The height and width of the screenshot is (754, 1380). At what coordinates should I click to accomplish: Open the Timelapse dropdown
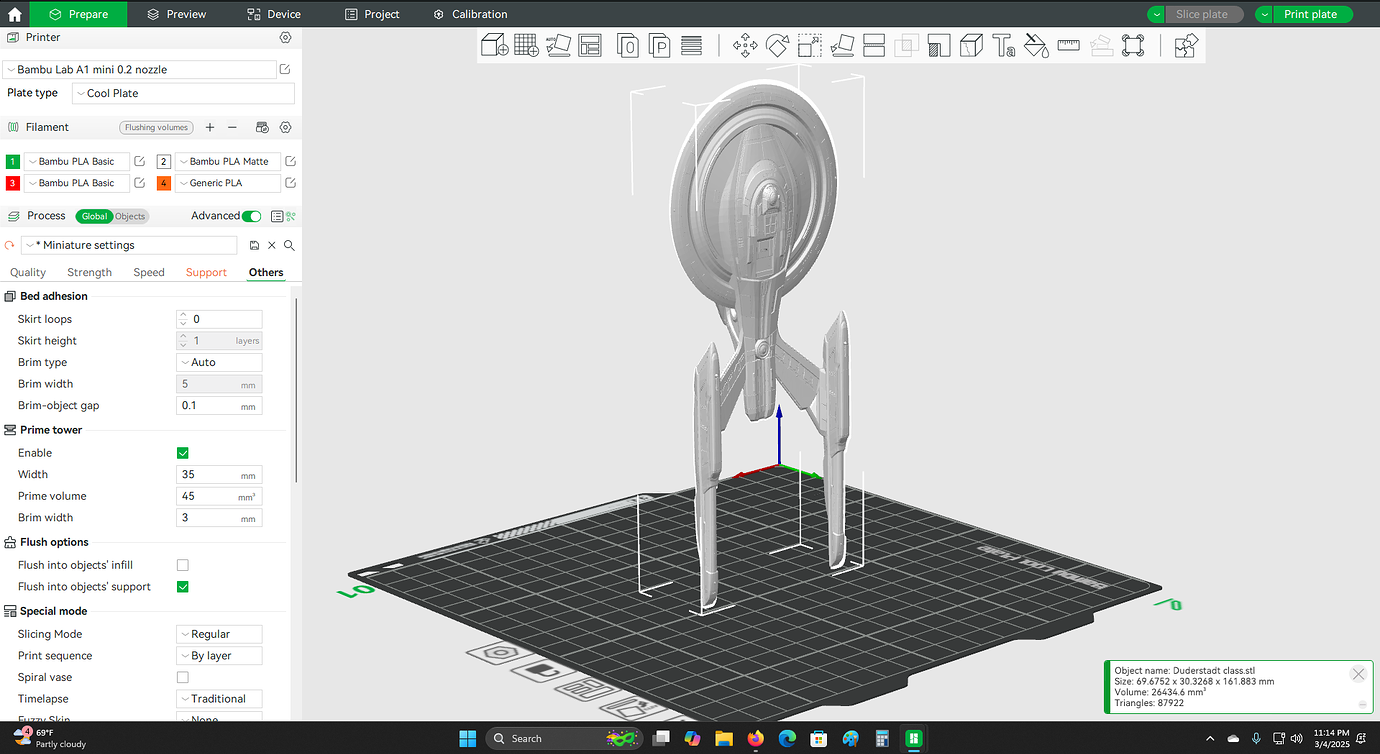tap(219, 699)
